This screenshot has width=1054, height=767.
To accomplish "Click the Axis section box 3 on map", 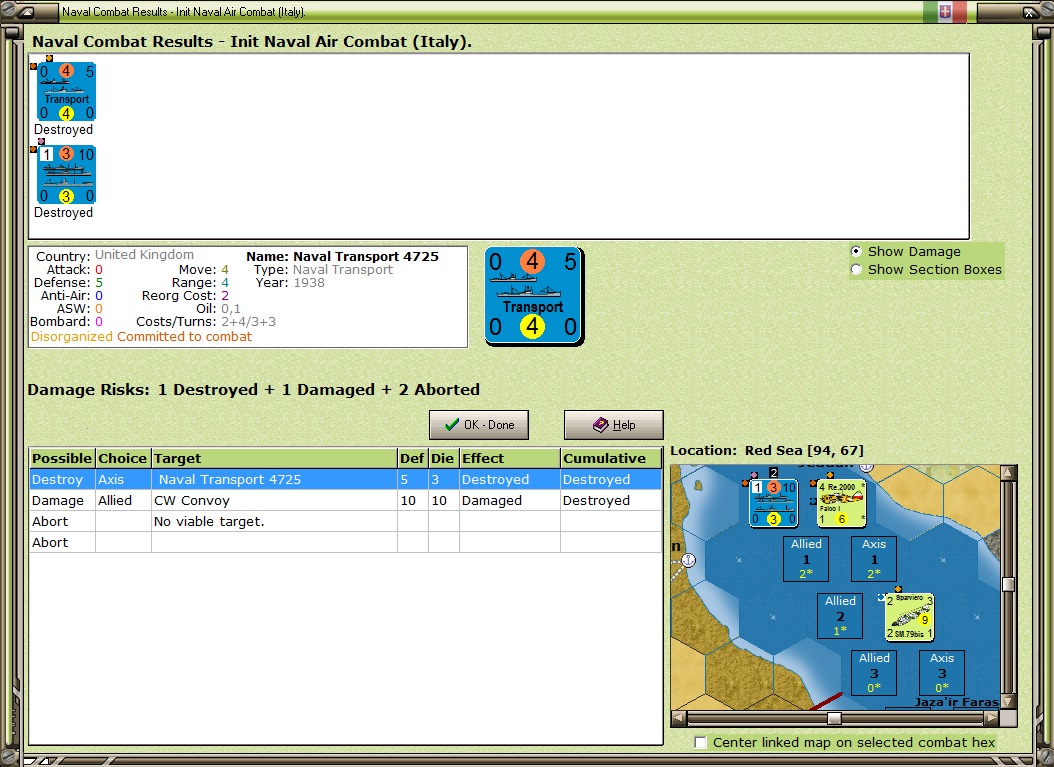I will tap(942, 672).
